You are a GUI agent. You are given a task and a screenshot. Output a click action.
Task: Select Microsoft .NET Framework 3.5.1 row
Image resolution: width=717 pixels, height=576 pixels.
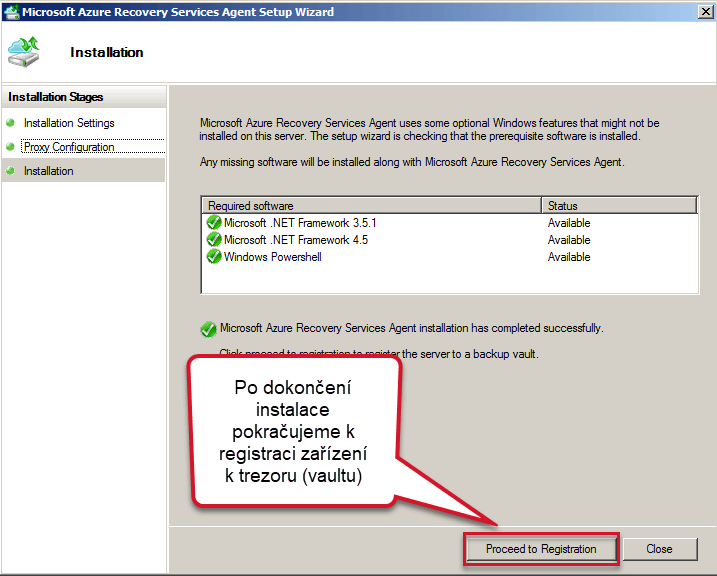coord(450,223)
